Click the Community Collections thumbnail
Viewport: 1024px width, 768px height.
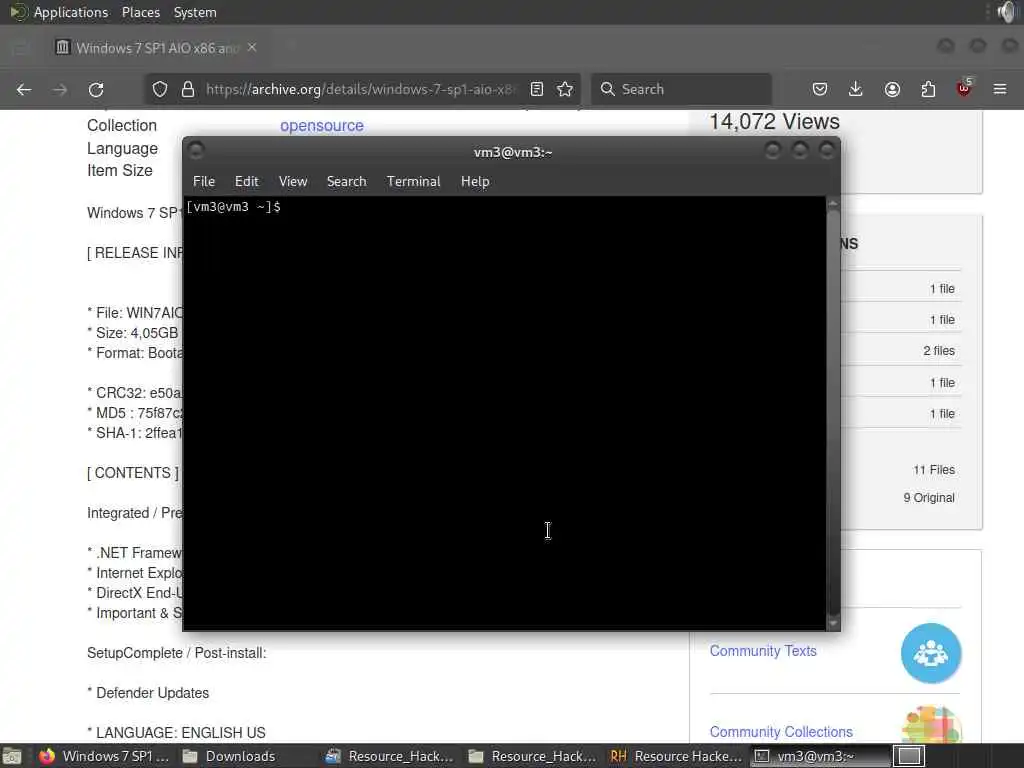tap(931, 724)
